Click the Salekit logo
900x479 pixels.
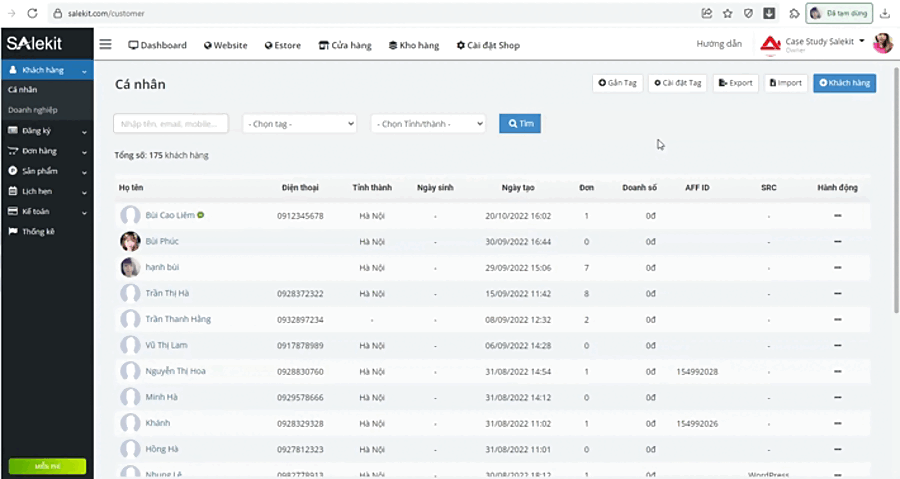(34, 43)
